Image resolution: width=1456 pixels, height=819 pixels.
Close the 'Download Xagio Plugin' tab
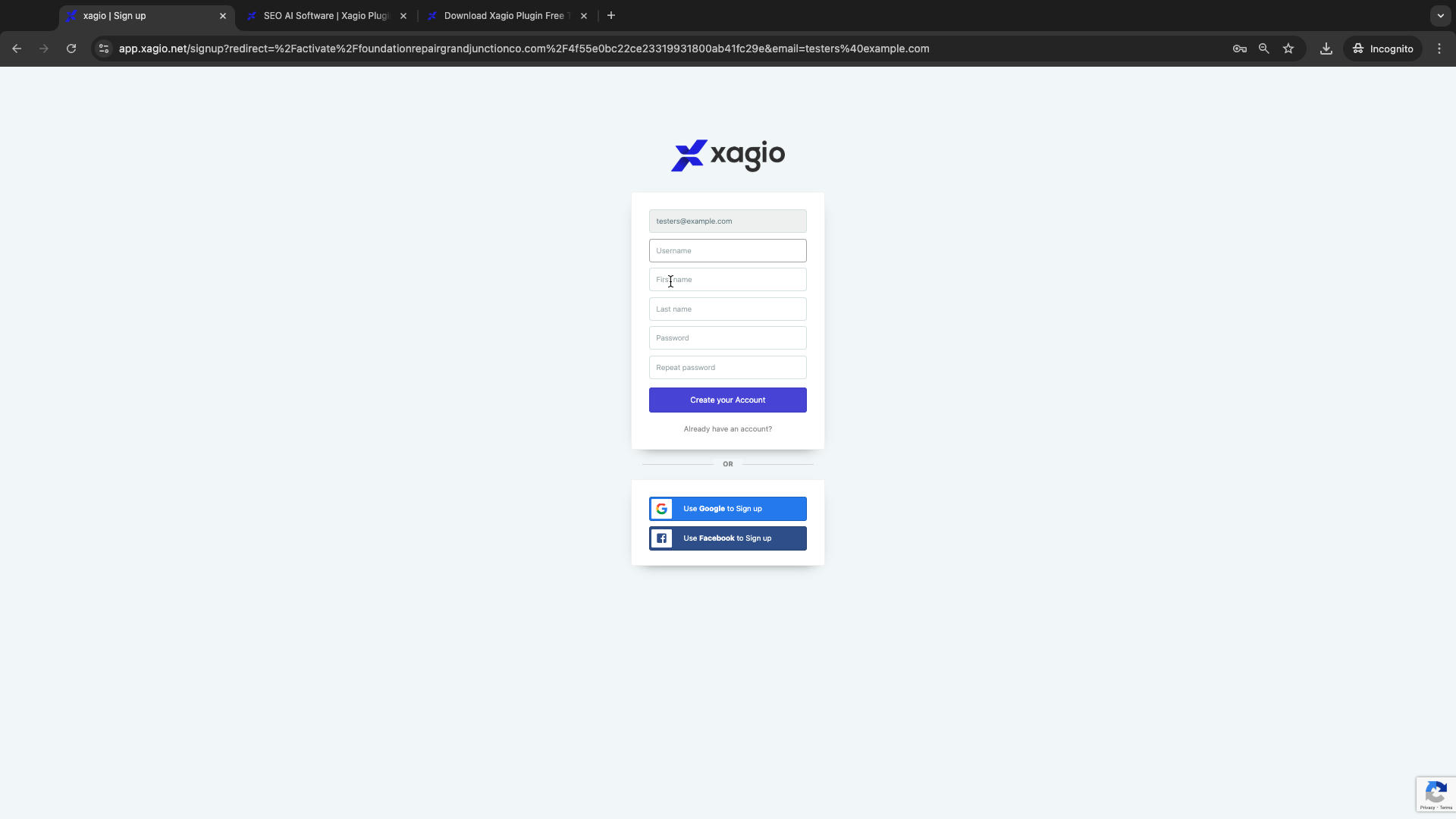click(584, 16)
